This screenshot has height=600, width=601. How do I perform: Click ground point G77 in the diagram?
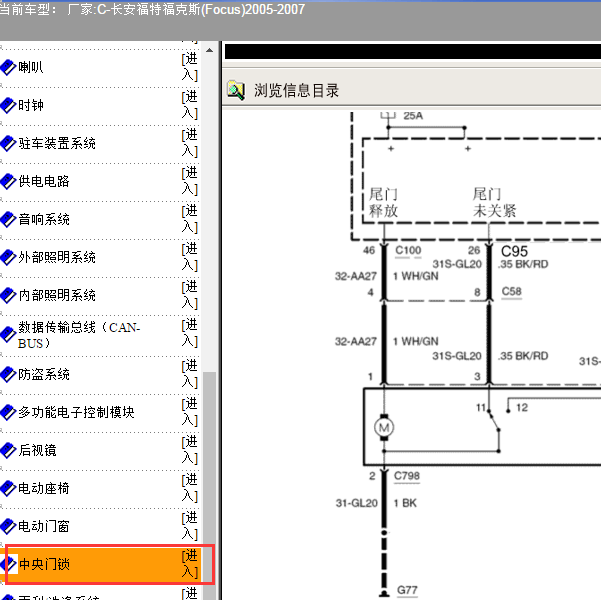(407, 590)
